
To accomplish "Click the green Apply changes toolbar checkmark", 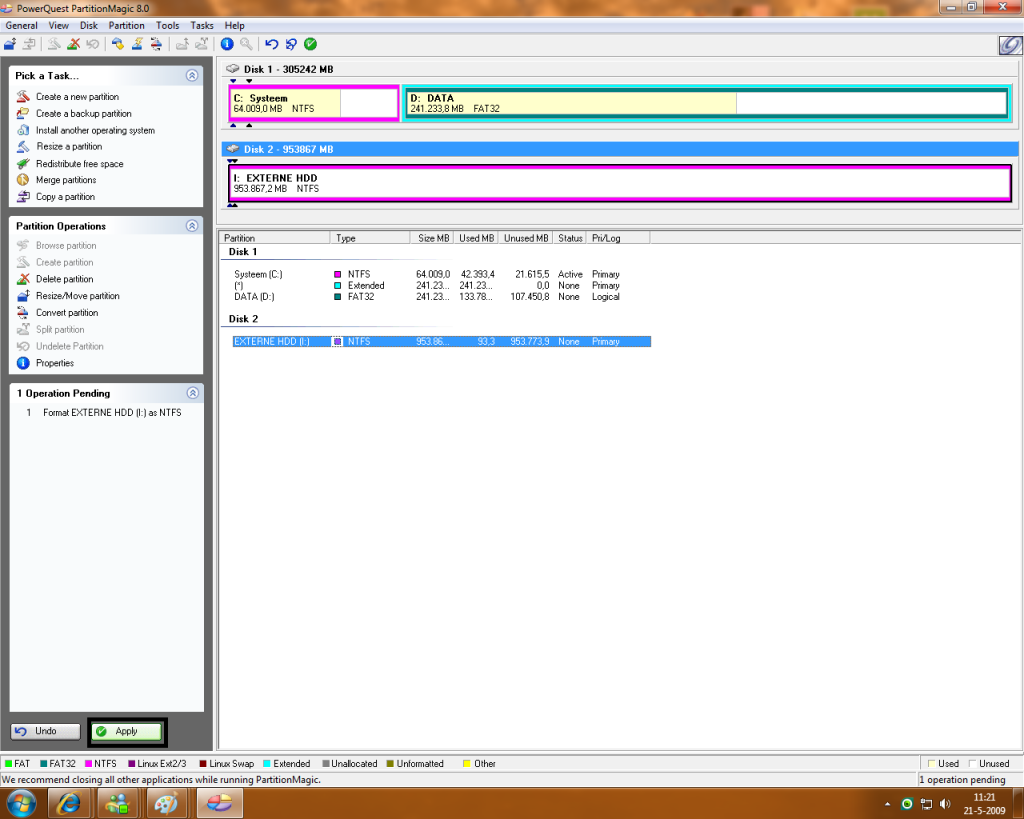I will coord(311,44).
